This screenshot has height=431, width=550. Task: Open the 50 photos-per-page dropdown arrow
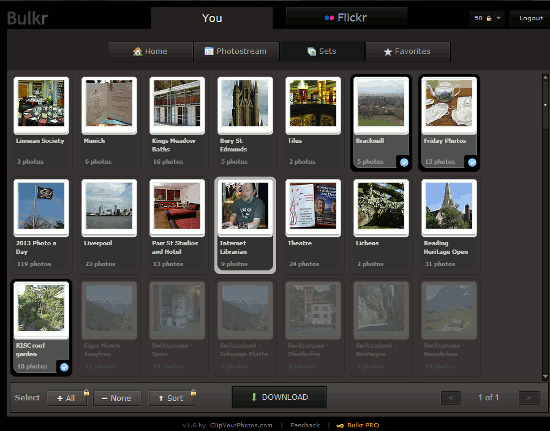(x=498, y=18)
